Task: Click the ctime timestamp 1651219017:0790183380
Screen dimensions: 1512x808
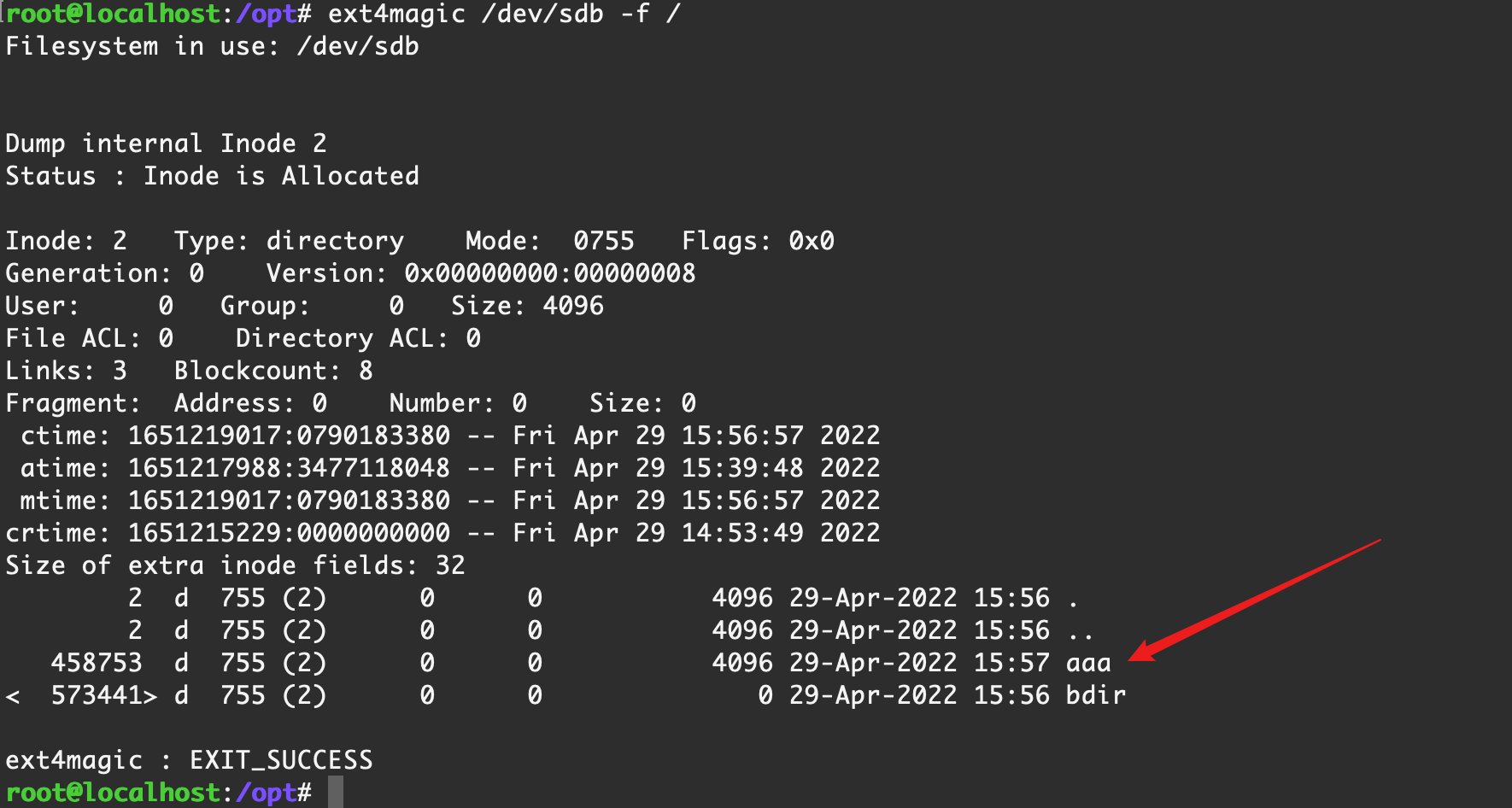Action: tap(289, 436)
